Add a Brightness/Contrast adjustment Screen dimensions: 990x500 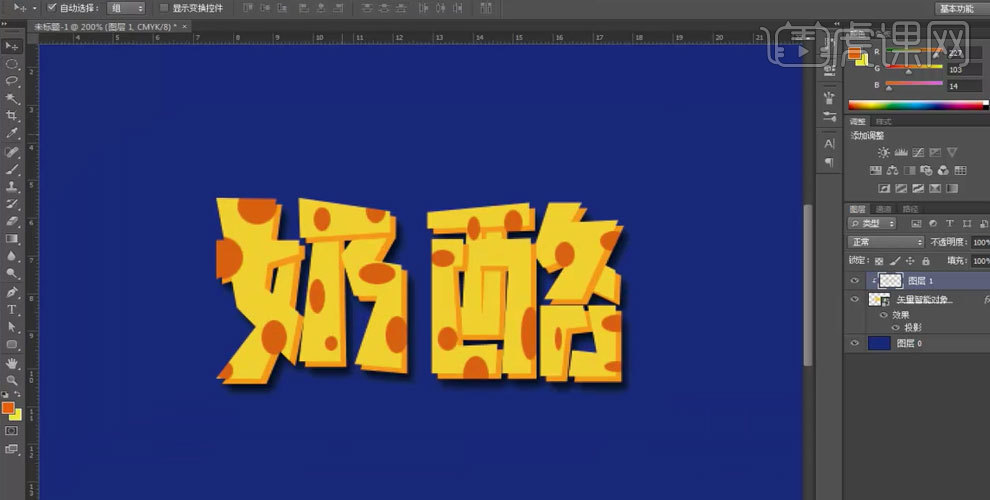pyautogui.click(x=883, y=152)
